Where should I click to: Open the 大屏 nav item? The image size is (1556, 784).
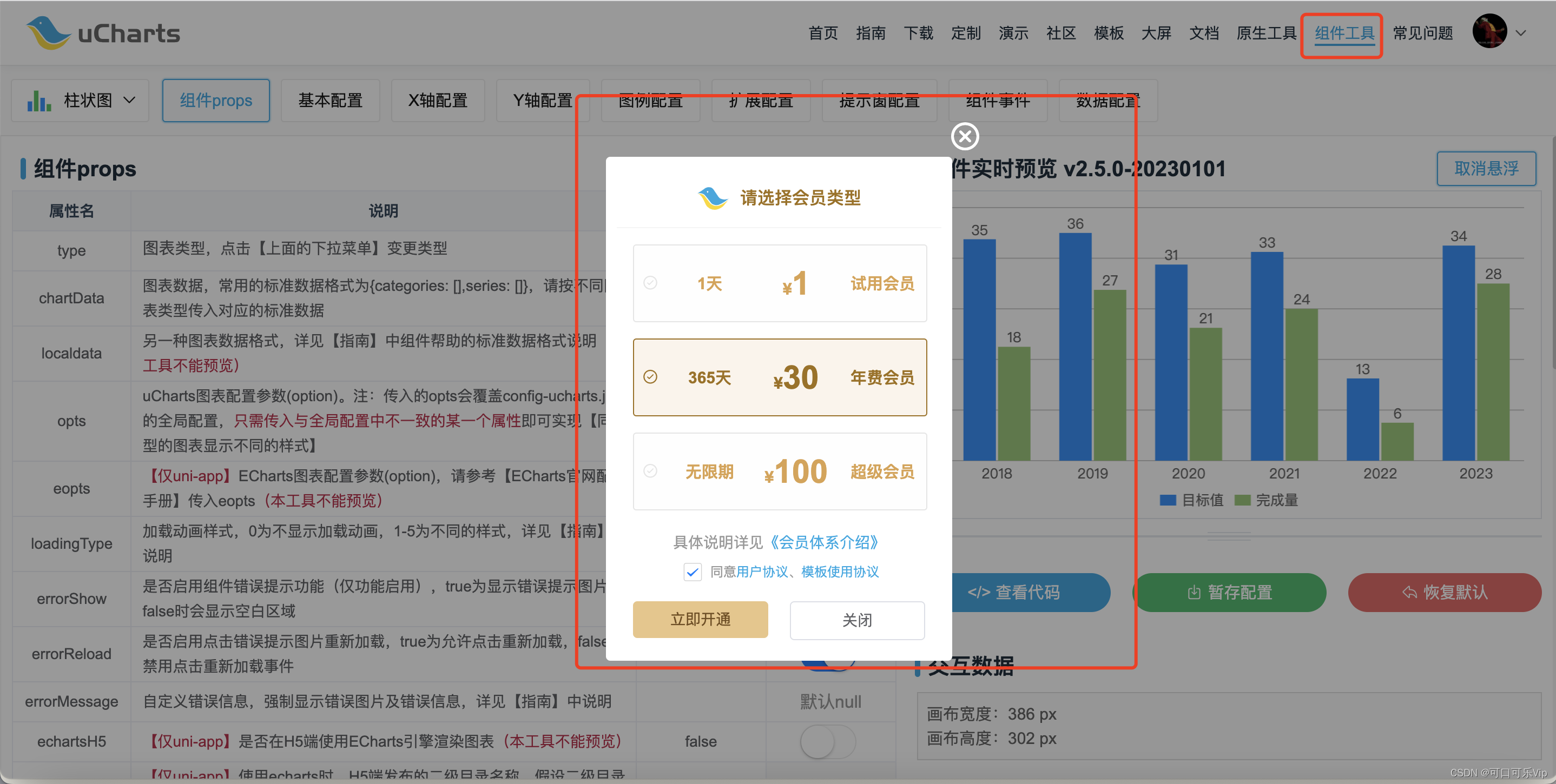tap(1156, 33)
